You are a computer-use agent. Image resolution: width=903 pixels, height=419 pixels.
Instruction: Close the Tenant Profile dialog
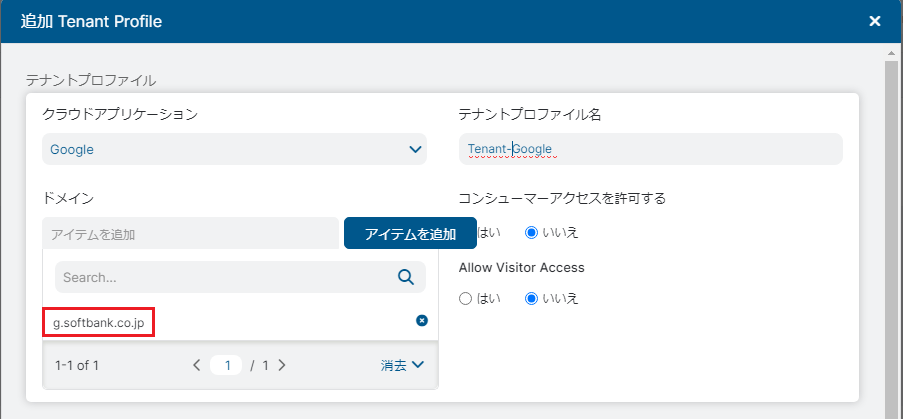[874, 21]
